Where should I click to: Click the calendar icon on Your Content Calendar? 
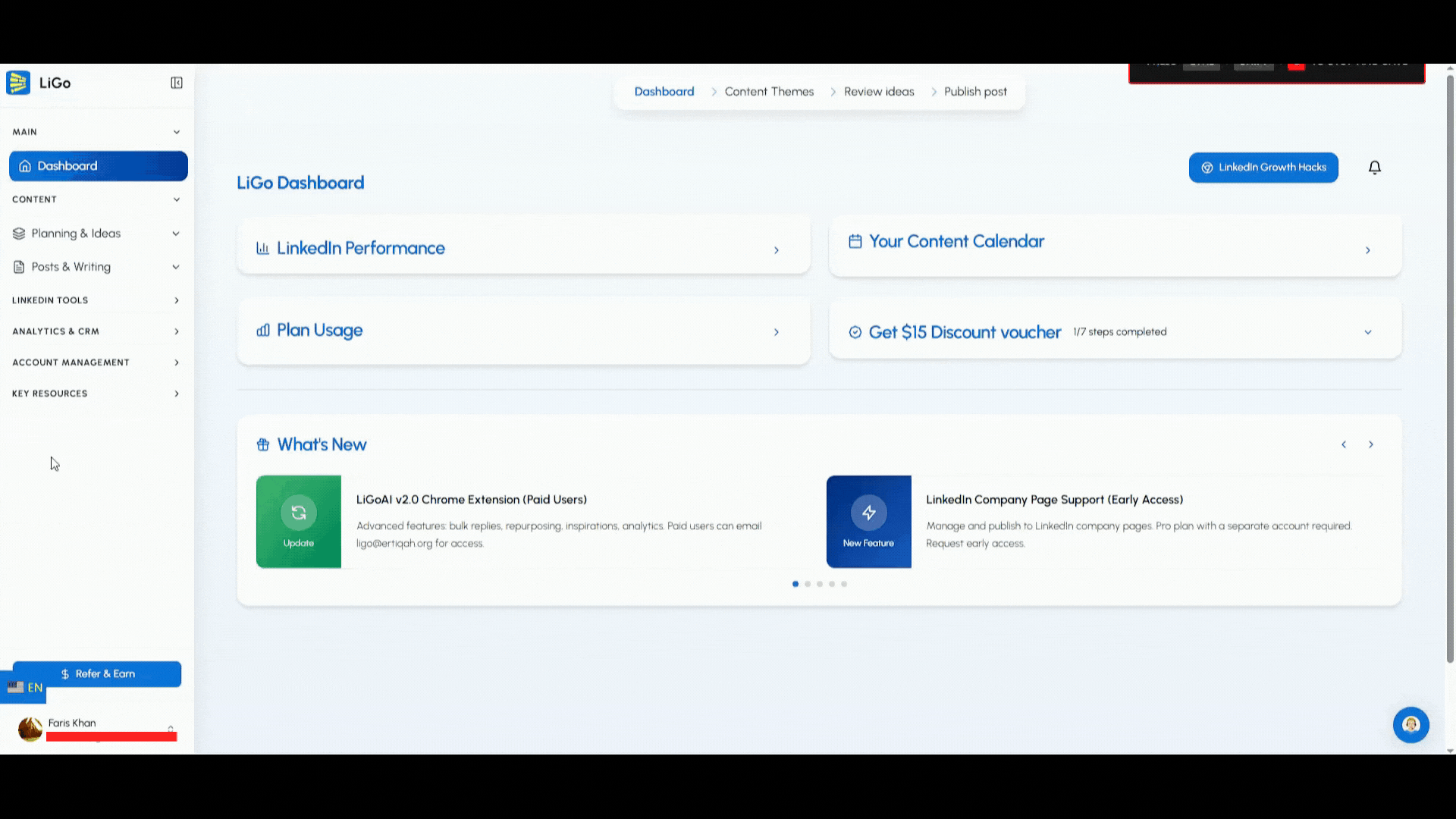pos(855,240)
